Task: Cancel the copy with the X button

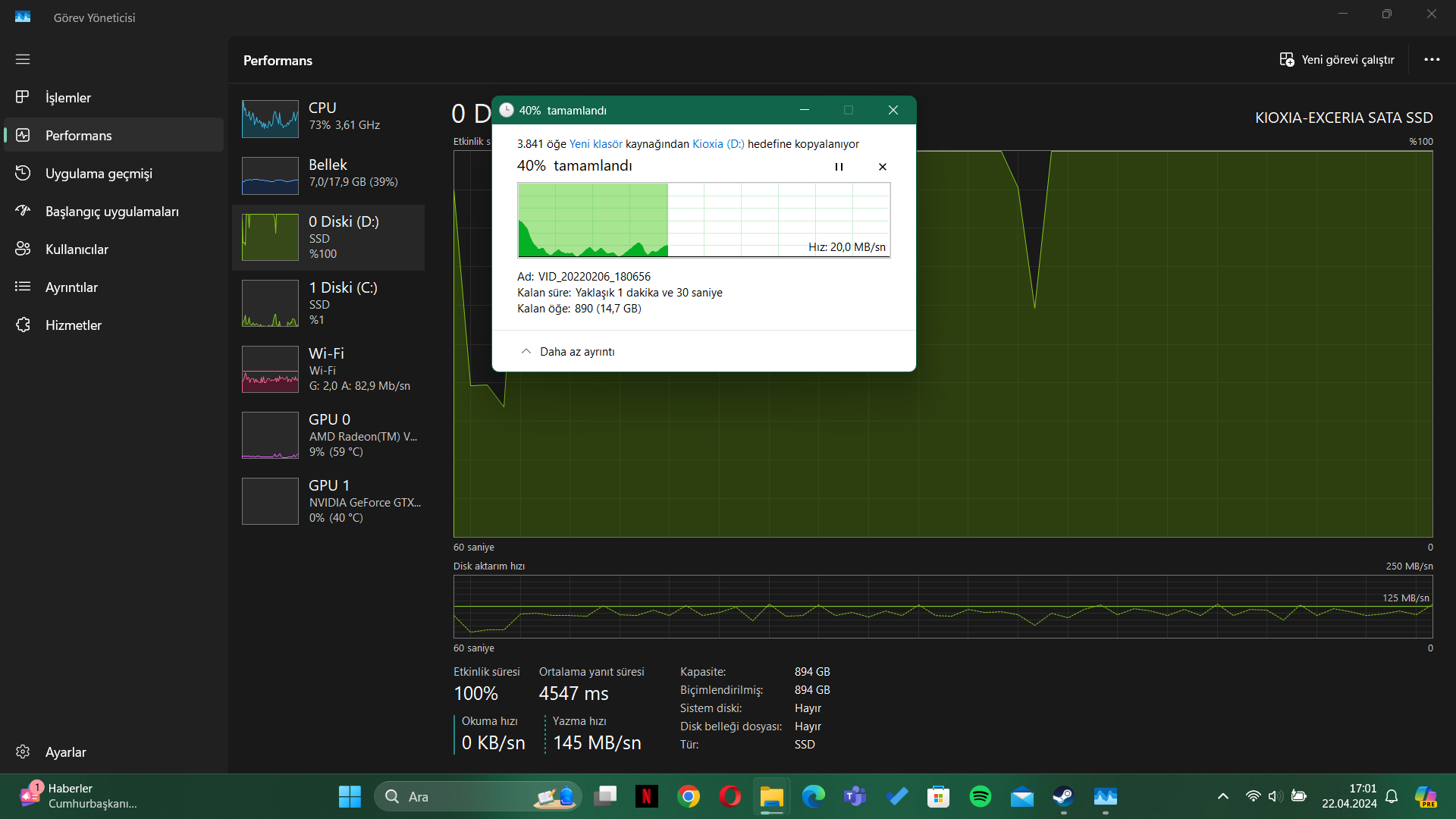Action: pyautogui.click(x=882, y=167)
